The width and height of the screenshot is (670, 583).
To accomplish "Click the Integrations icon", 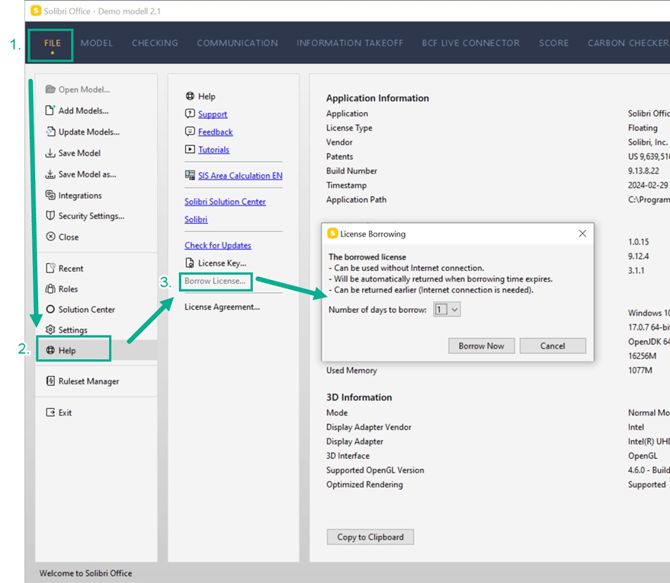I will (x=50, y=196).
